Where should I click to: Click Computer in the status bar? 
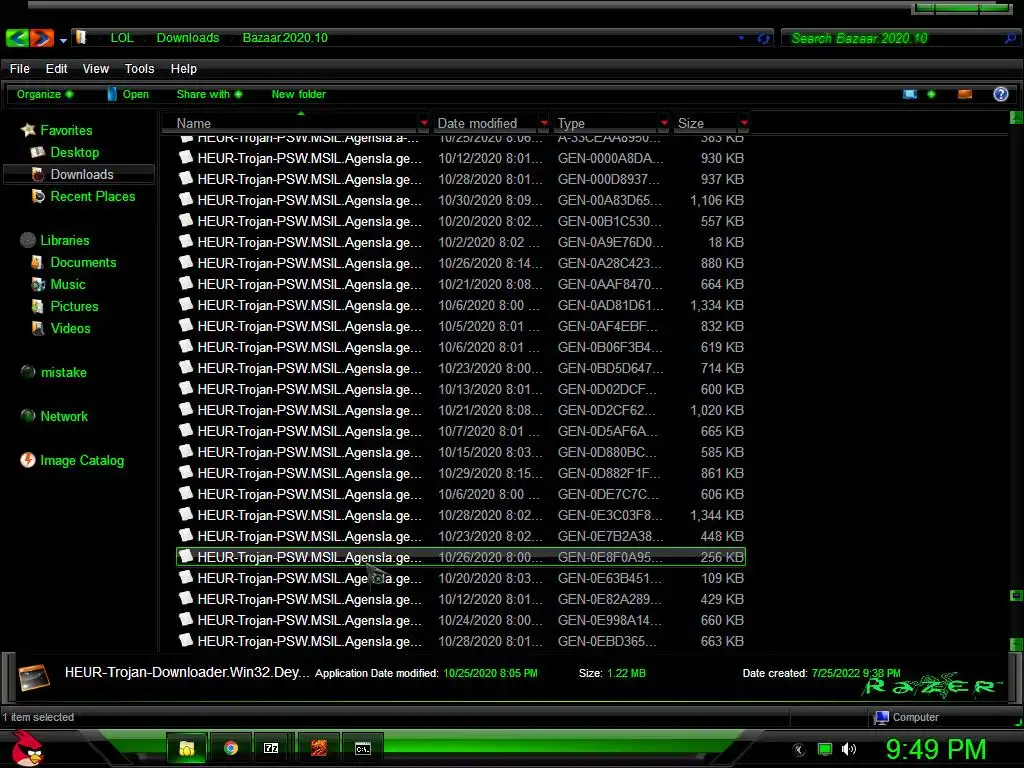click(x=906, y=717)
